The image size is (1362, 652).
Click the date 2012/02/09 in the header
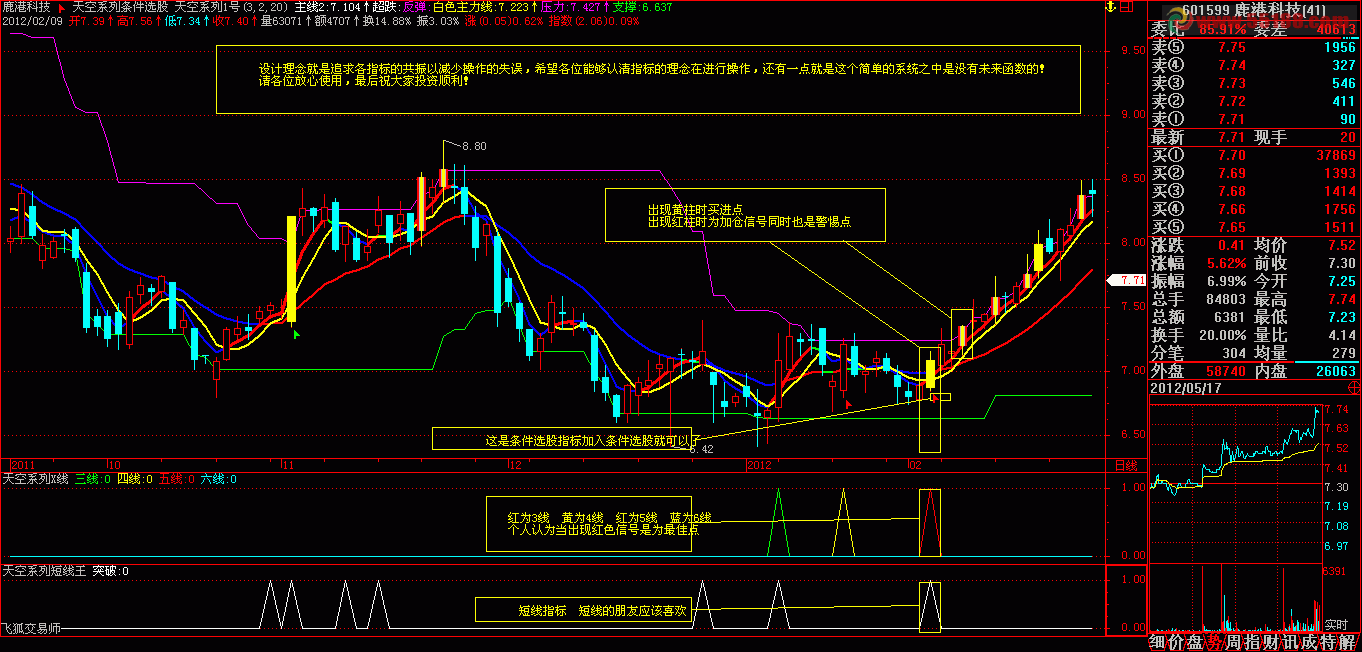tap(32, 19)
